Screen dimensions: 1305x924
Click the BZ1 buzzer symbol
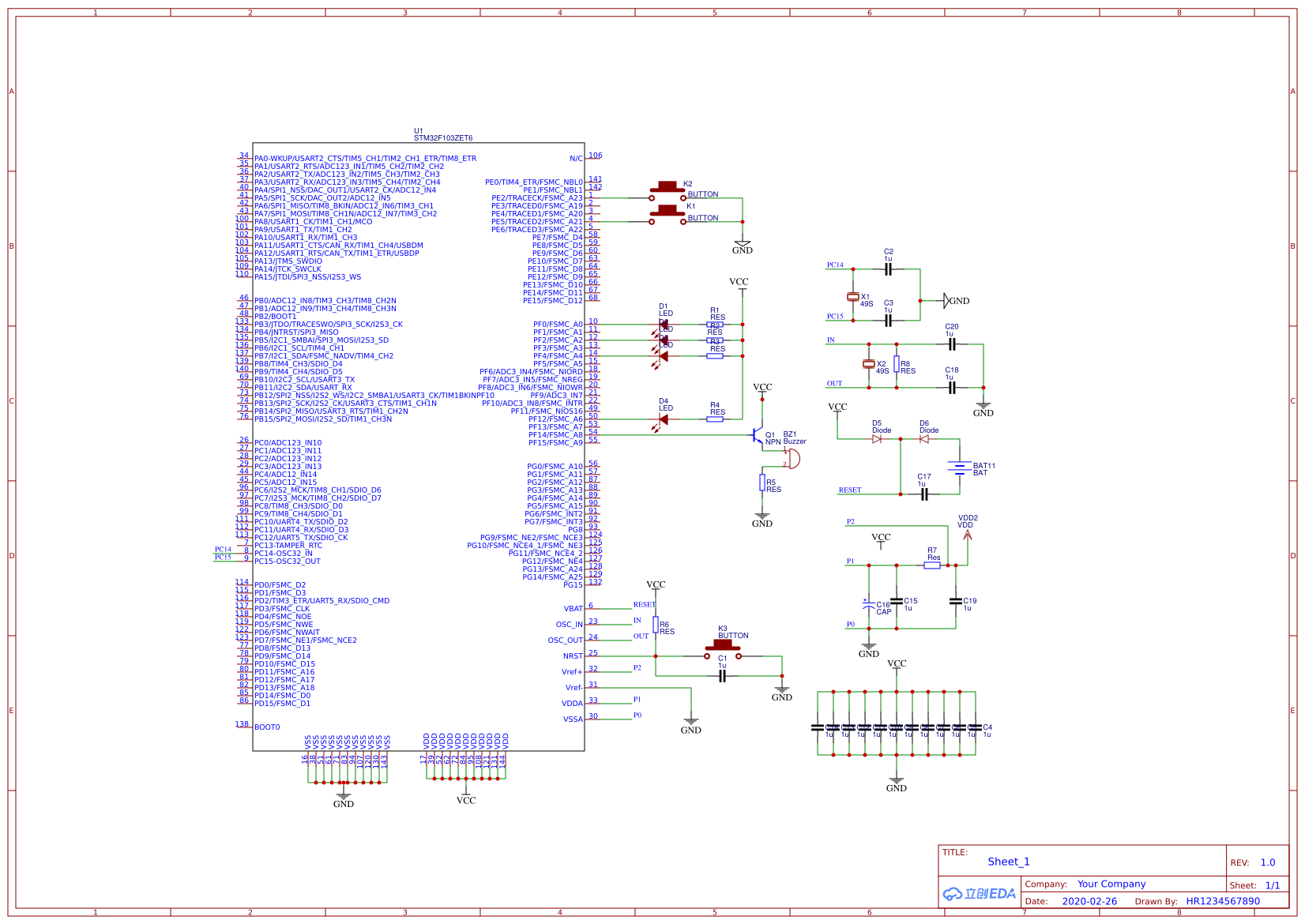pyautogui.click(x=792, y=458)
